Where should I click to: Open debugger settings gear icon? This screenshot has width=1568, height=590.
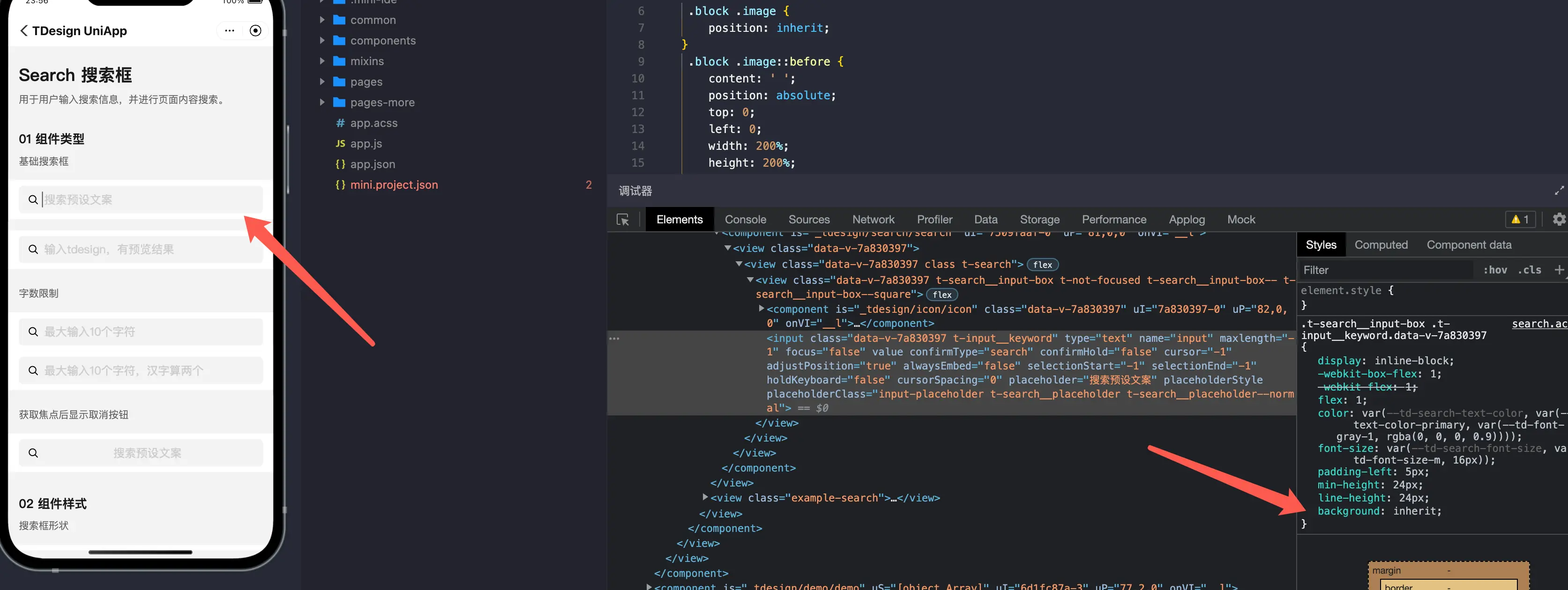point(1558,220)
